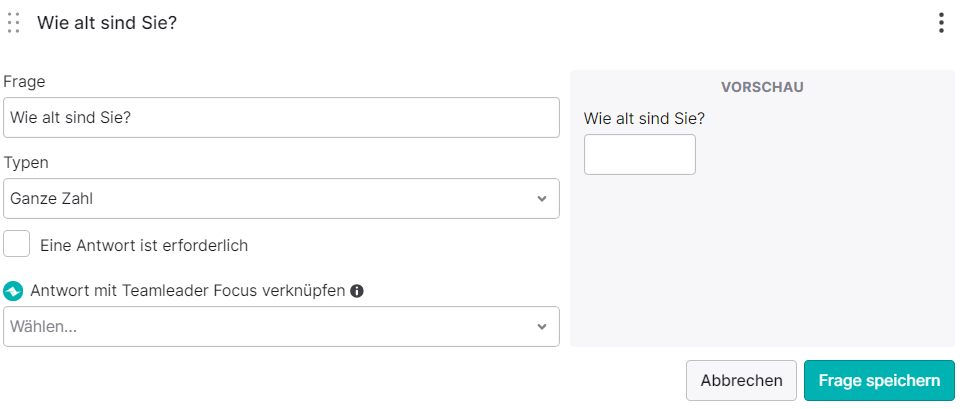Click the chevron arrow in Typen field
Image resolution: width=962 pixels, height=409 pixels.
tap(542, 199)
